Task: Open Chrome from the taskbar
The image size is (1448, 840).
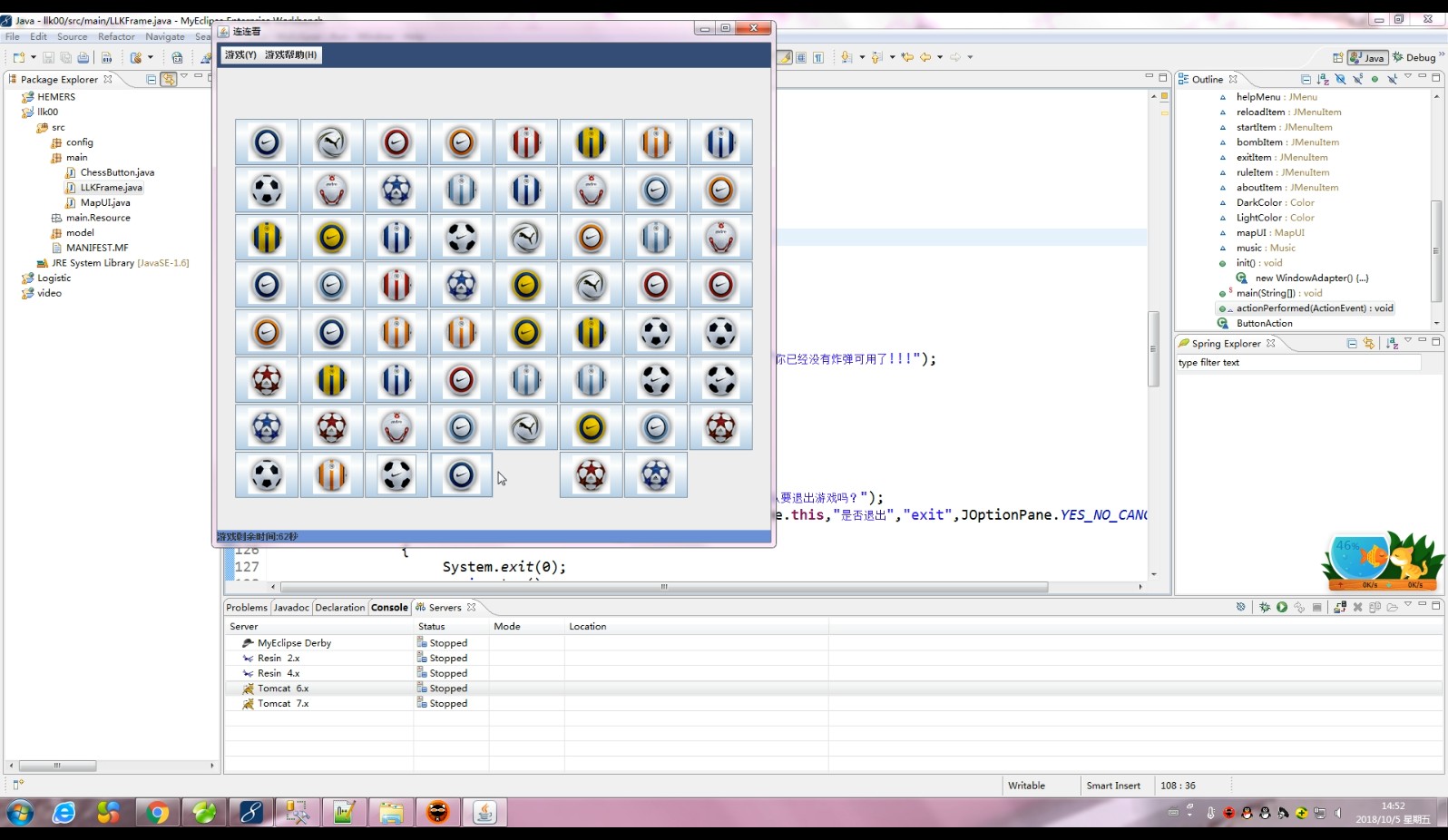Action: [x=158, y=813]
